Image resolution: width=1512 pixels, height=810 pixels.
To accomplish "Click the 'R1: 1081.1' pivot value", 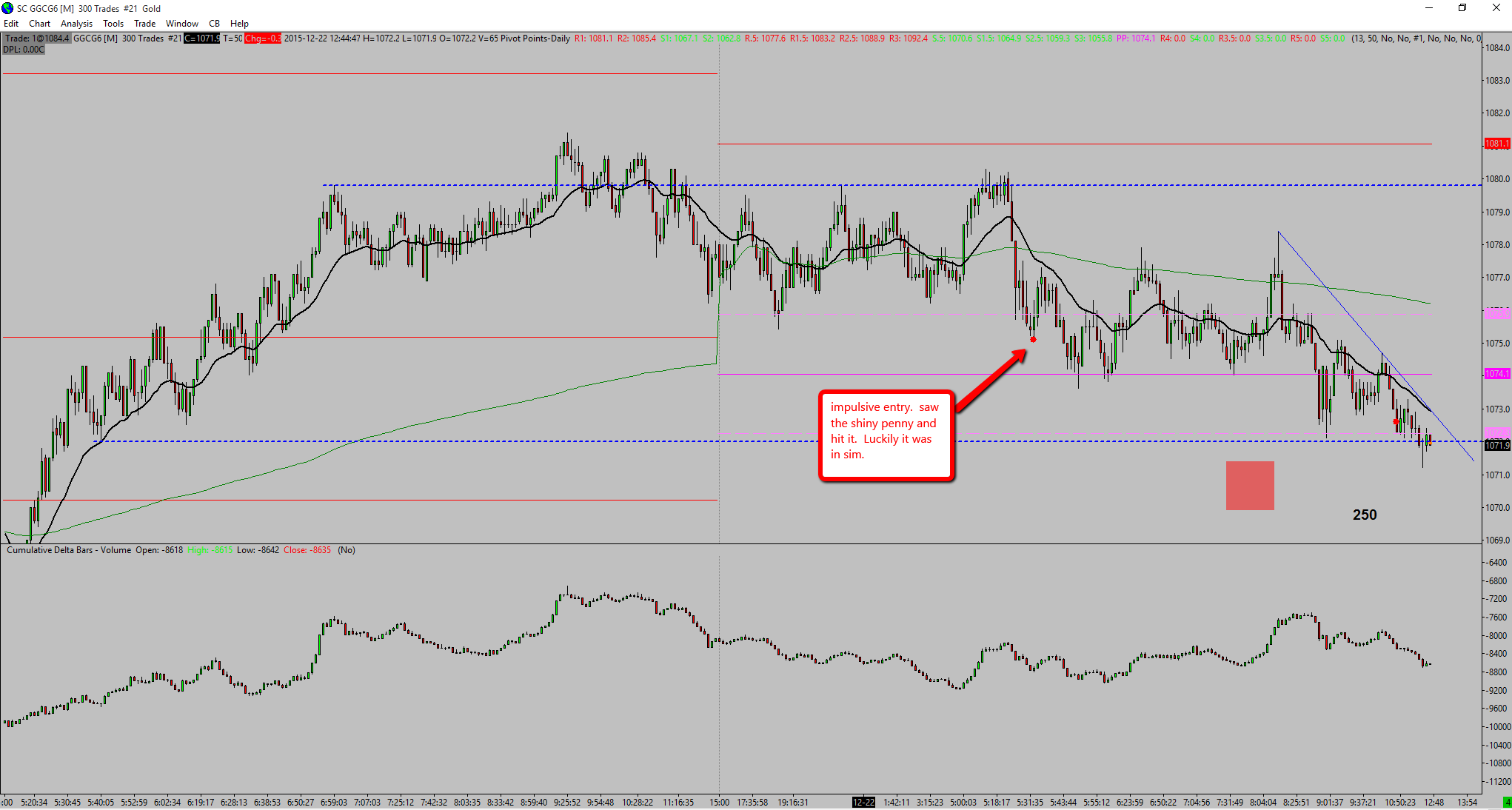I will pos(594,39).
